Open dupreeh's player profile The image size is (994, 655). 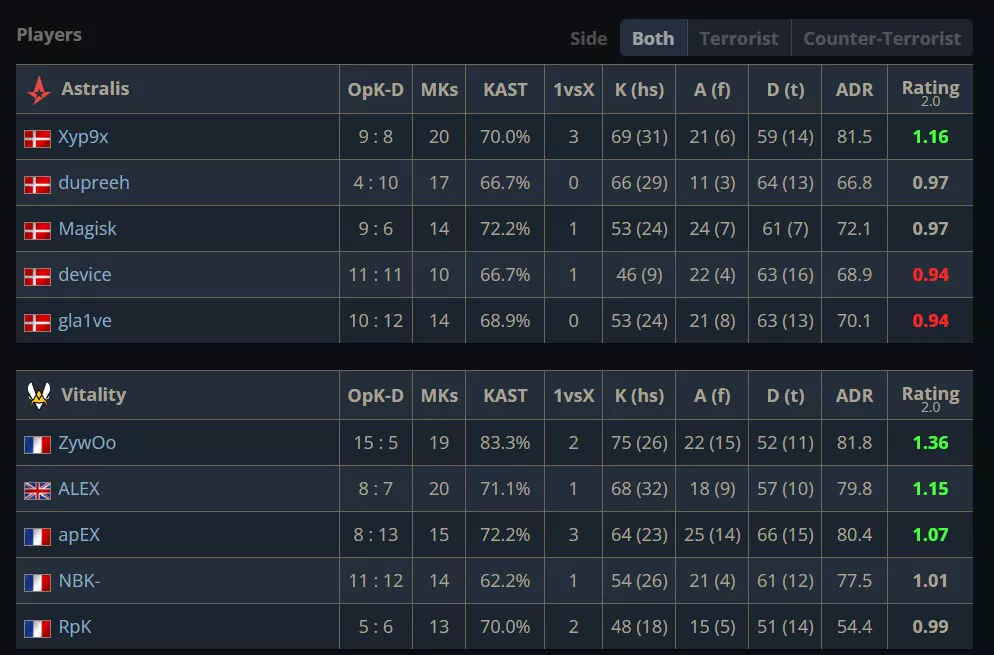click(x=93, y=183)
